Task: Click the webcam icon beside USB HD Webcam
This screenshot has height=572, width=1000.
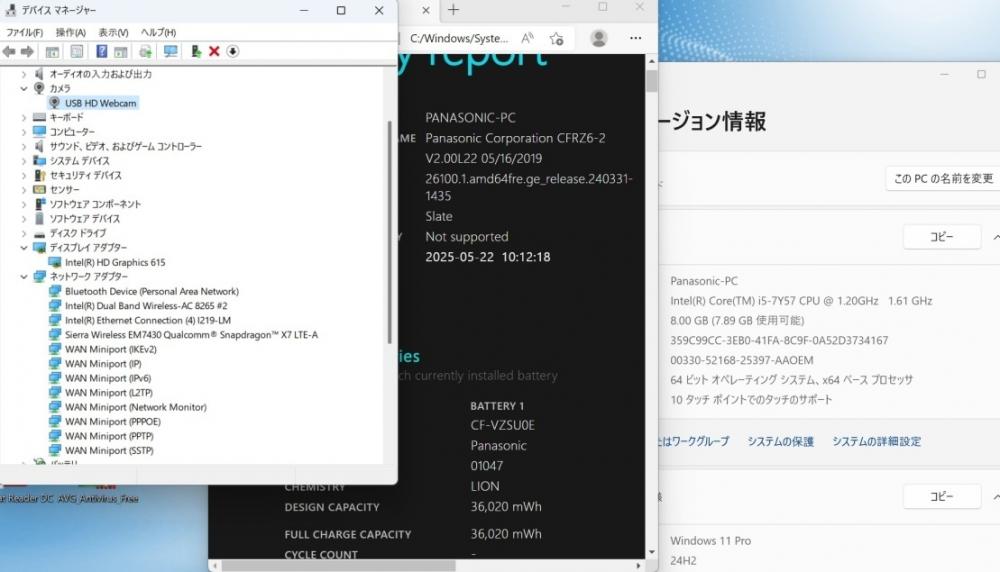Action: (x=55, y=103)
